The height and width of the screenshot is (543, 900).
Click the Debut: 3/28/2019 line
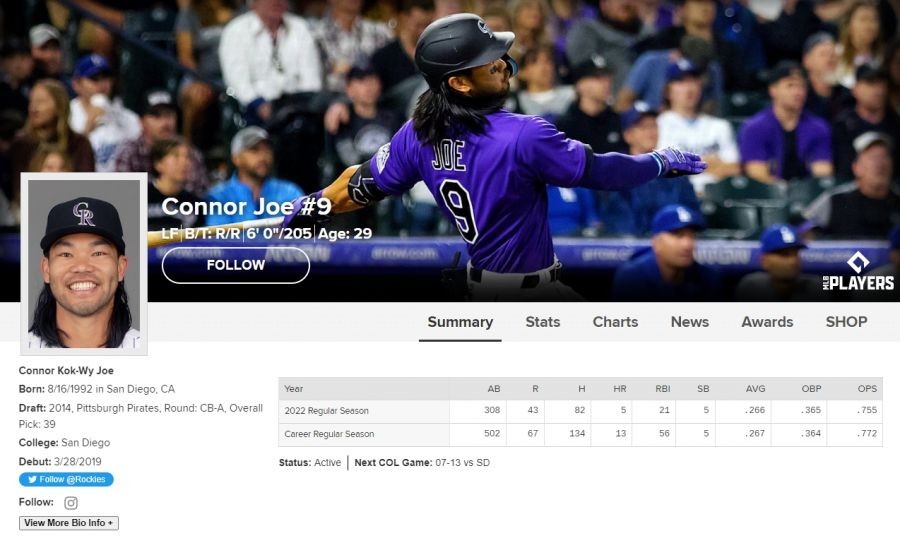tap(60, 461)
